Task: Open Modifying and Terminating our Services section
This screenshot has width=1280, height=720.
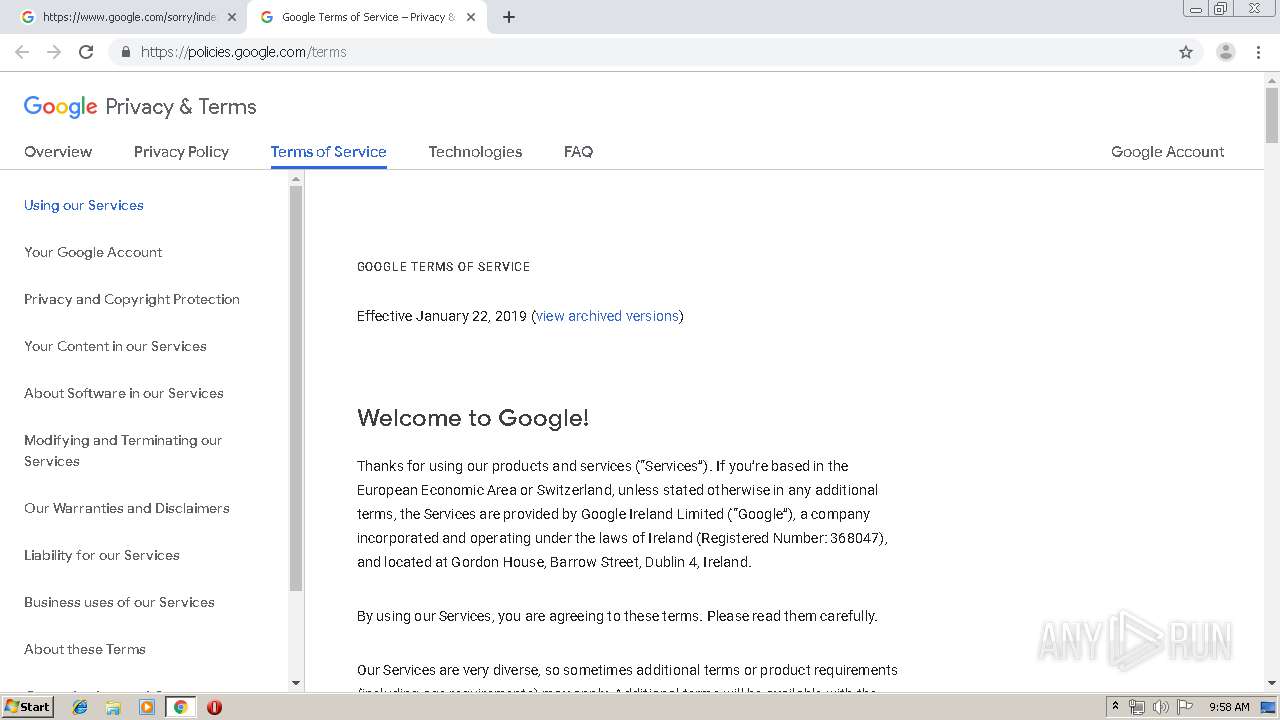Action: pos(123,451)
